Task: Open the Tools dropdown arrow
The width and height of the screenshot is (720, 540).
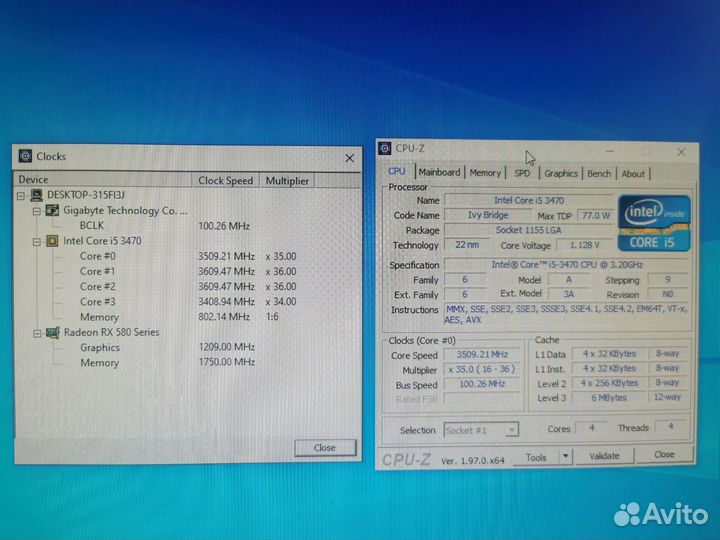Action: pyautogui.click(x=565, y=456)
